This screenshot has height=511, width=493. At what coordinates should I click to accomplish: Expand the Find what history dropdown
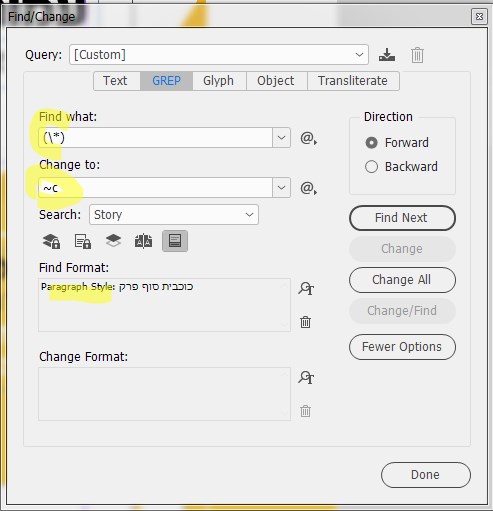coord(281,138)
